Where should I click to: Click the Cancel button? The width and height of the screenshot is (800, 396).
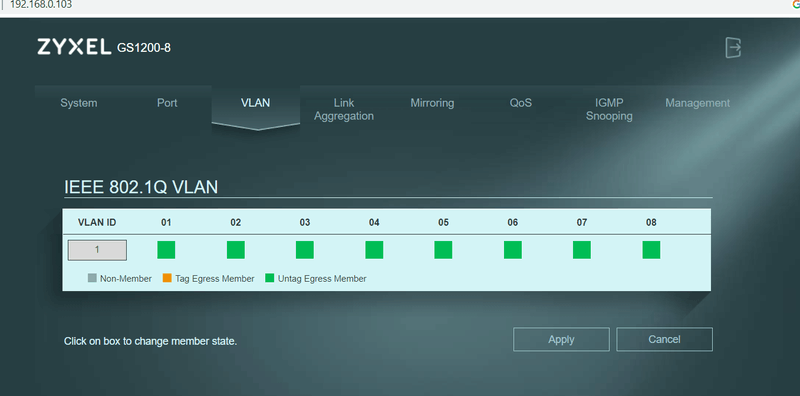pyautogui.click(x=664, y=339)
